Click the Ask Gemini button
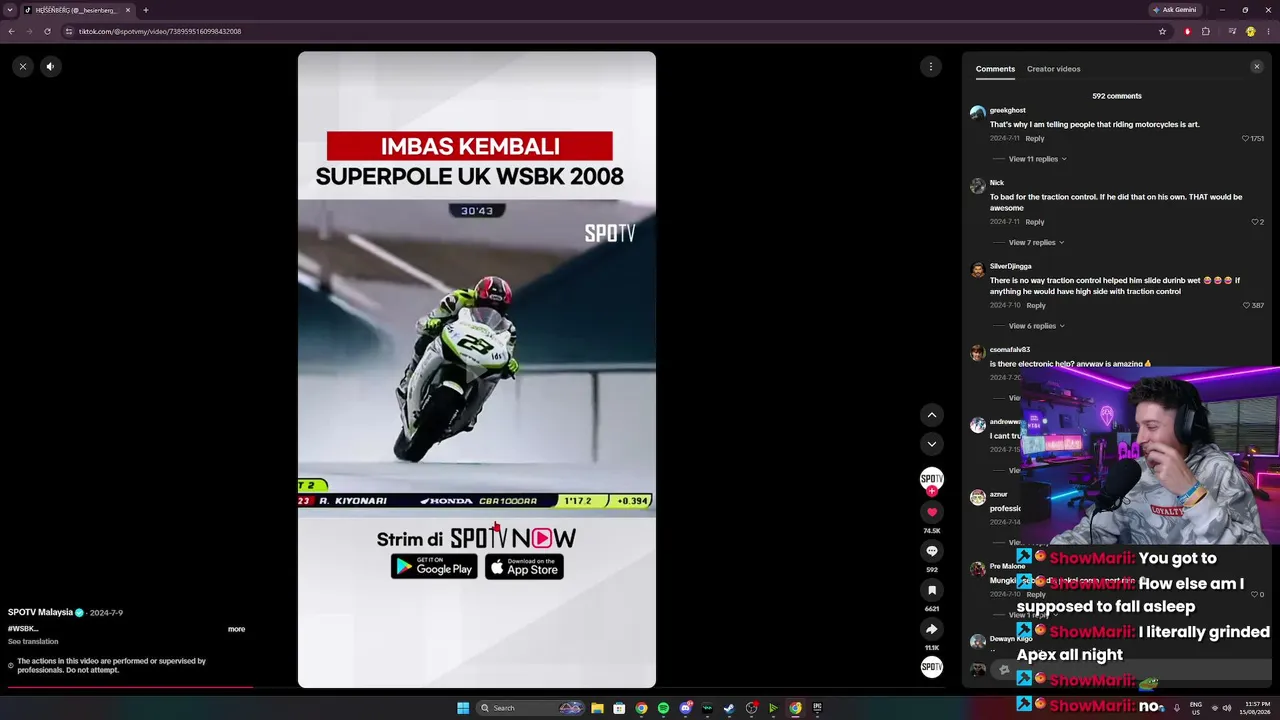This screenshot has width=1280, height=720. [1175, 10]
